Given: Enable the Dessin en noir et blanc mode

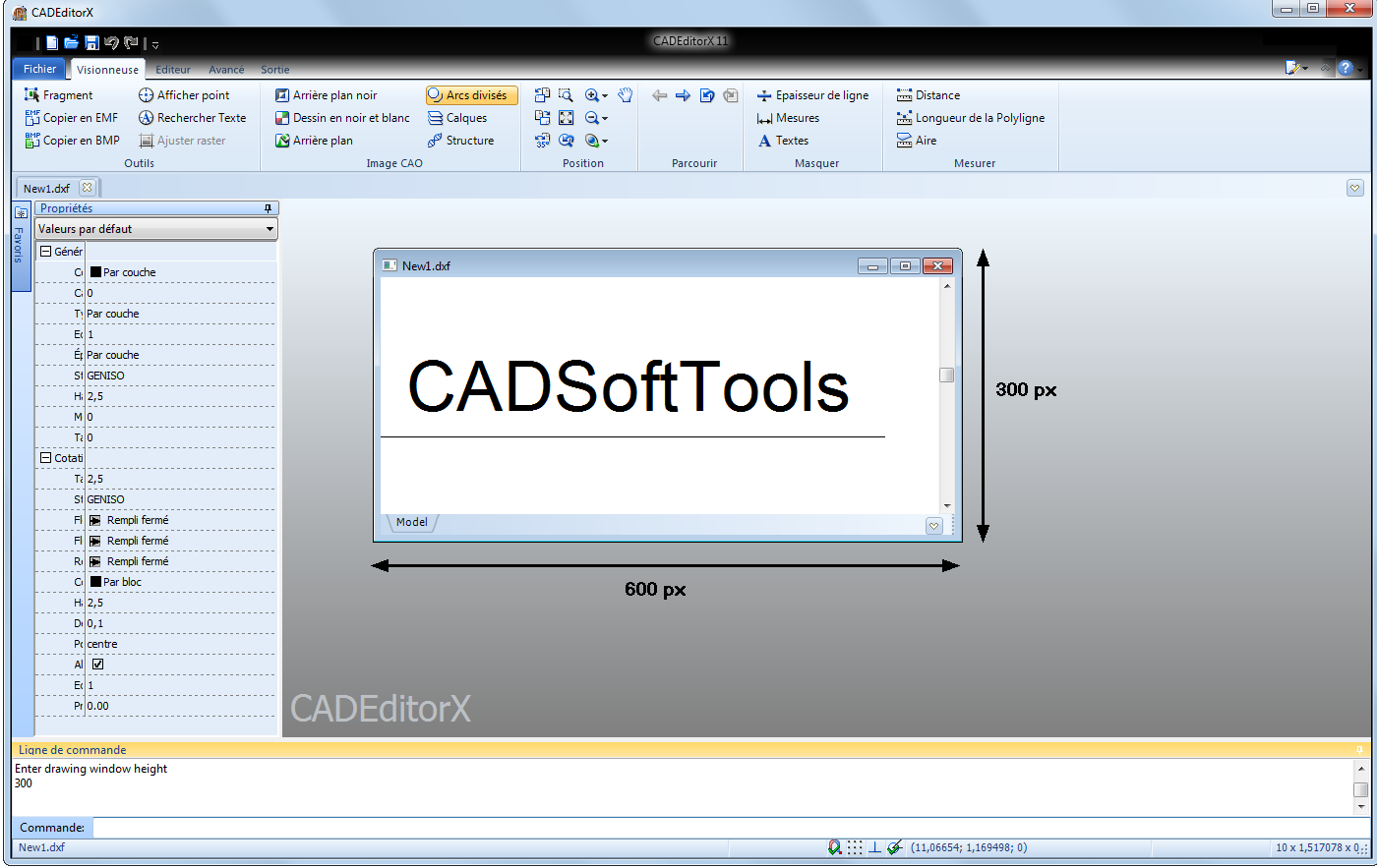Looking at the screenshot, I should [x=342, y=117].
